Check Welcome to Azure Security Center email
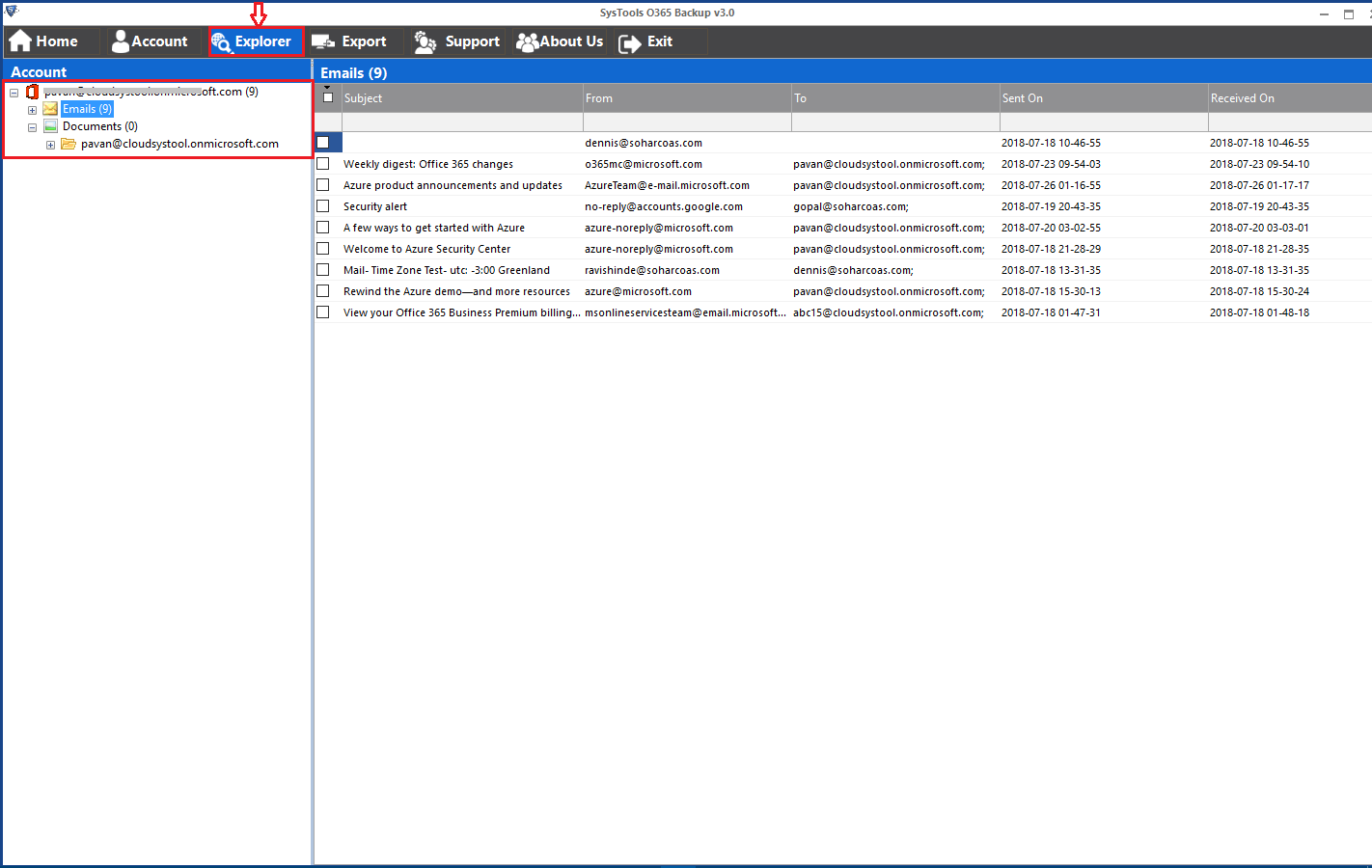This screenshot has height=868, width=1372. pyautogui.click(x=323, y=248)
